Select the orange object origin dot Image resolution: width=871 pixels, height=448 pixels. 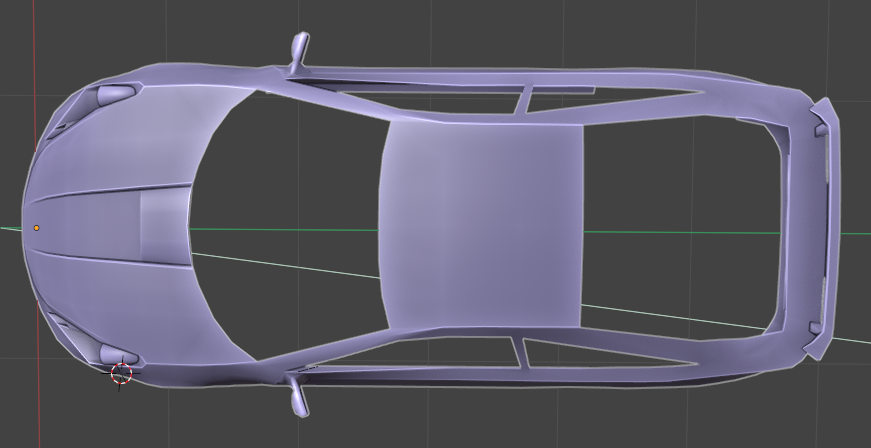[37, 228]
